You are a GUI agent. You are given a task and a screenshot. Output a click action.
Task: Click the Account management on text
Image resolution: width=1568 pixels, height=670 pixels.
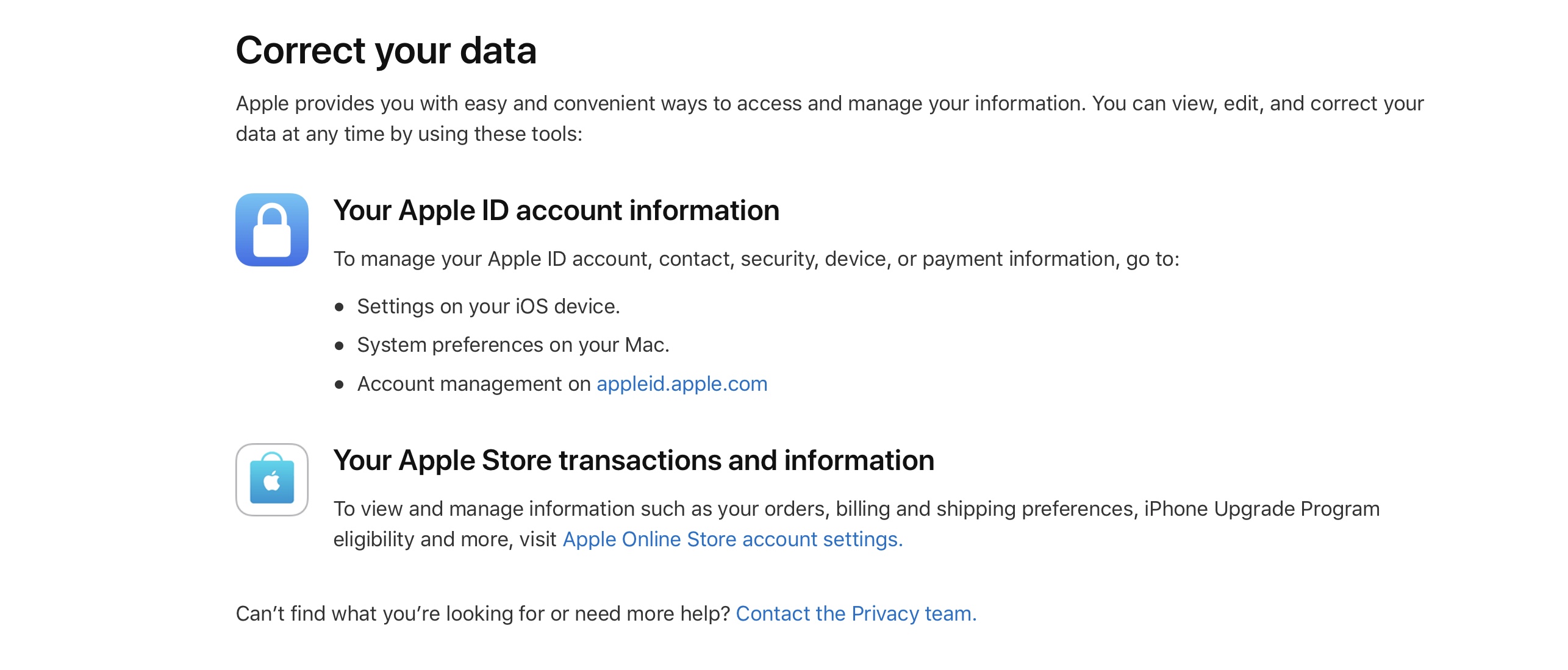473,384
